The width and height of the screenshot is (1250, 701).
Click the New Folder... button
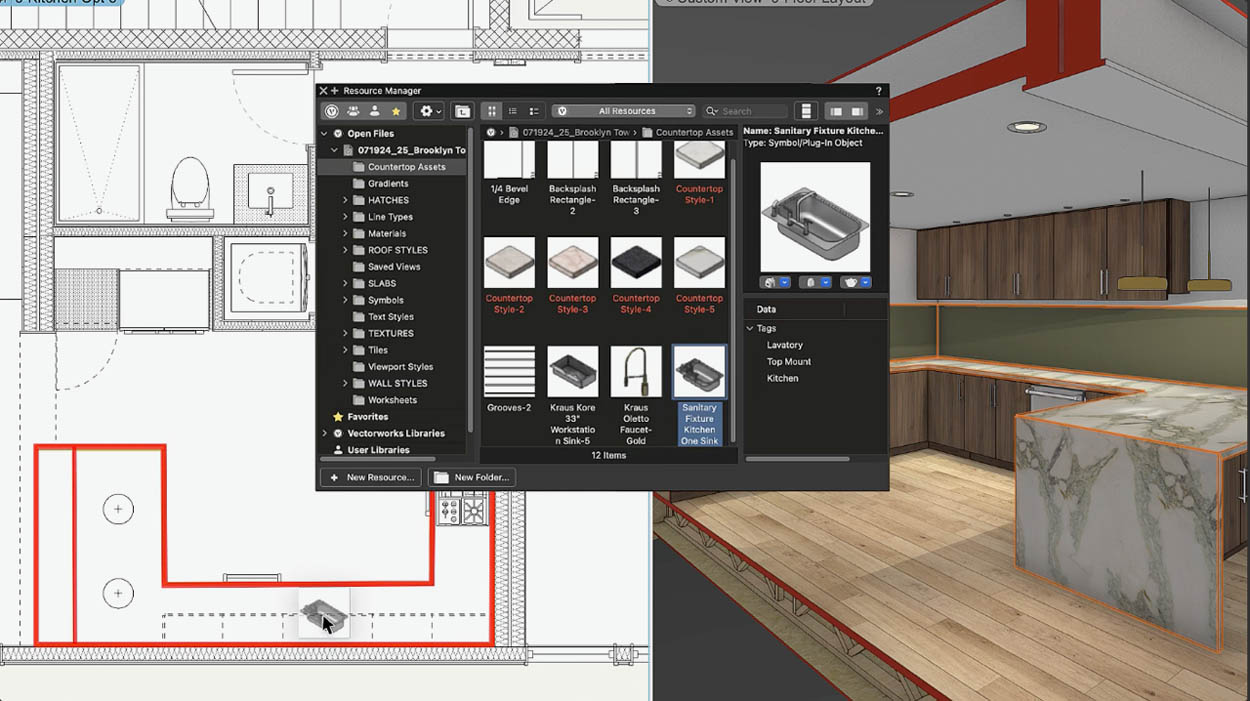click(x=471, y=477)
